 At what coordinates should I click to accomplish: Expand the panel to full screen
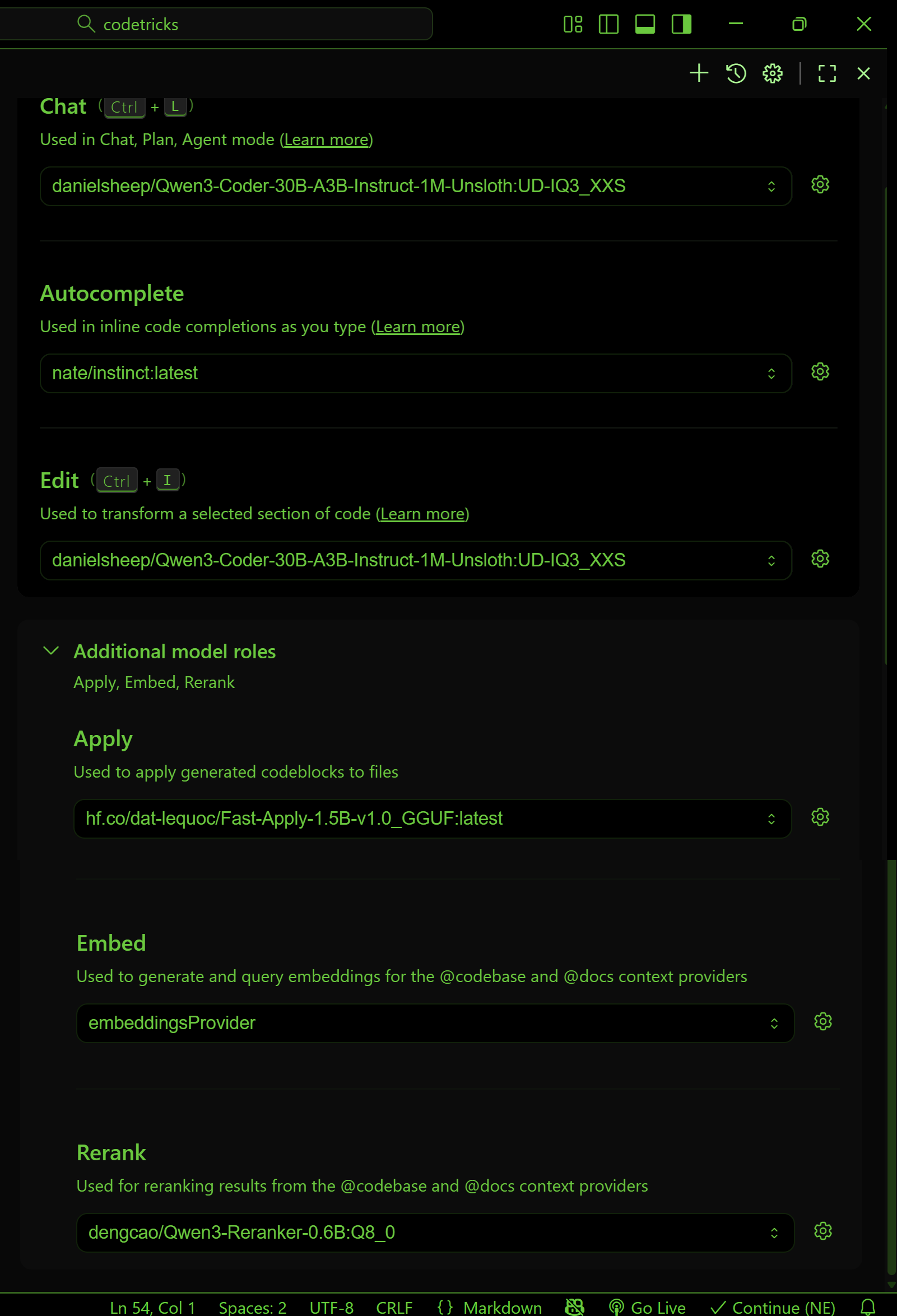click(827, 73)
